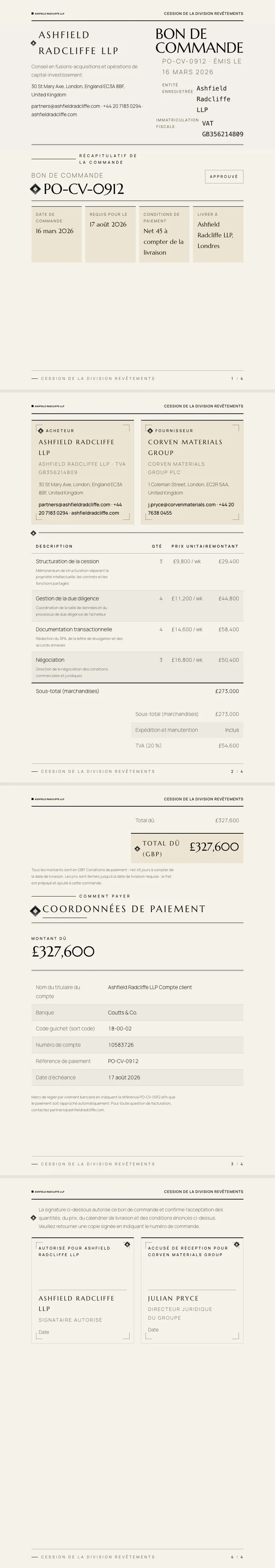
Task: Click the diamond icon in the Acheteur card
Action: 40,430
